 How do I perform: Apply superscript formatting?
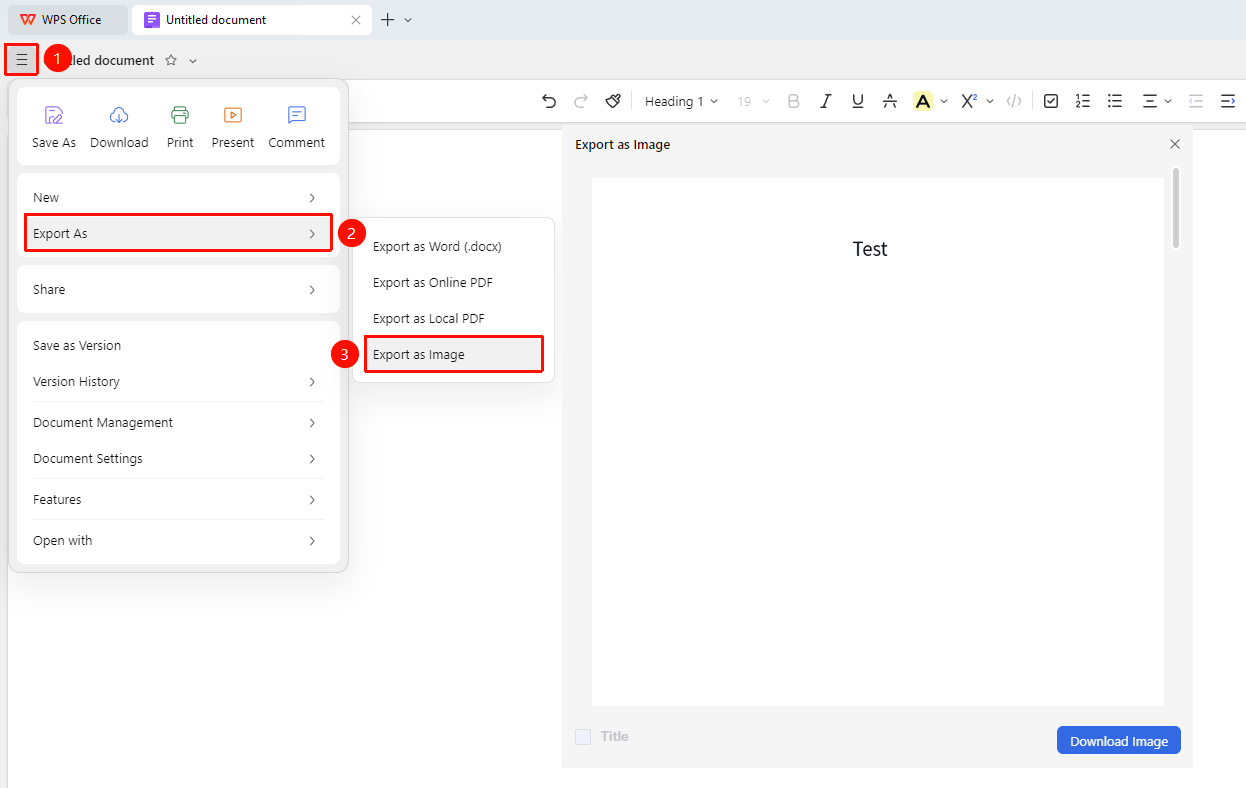pos(968,101)
